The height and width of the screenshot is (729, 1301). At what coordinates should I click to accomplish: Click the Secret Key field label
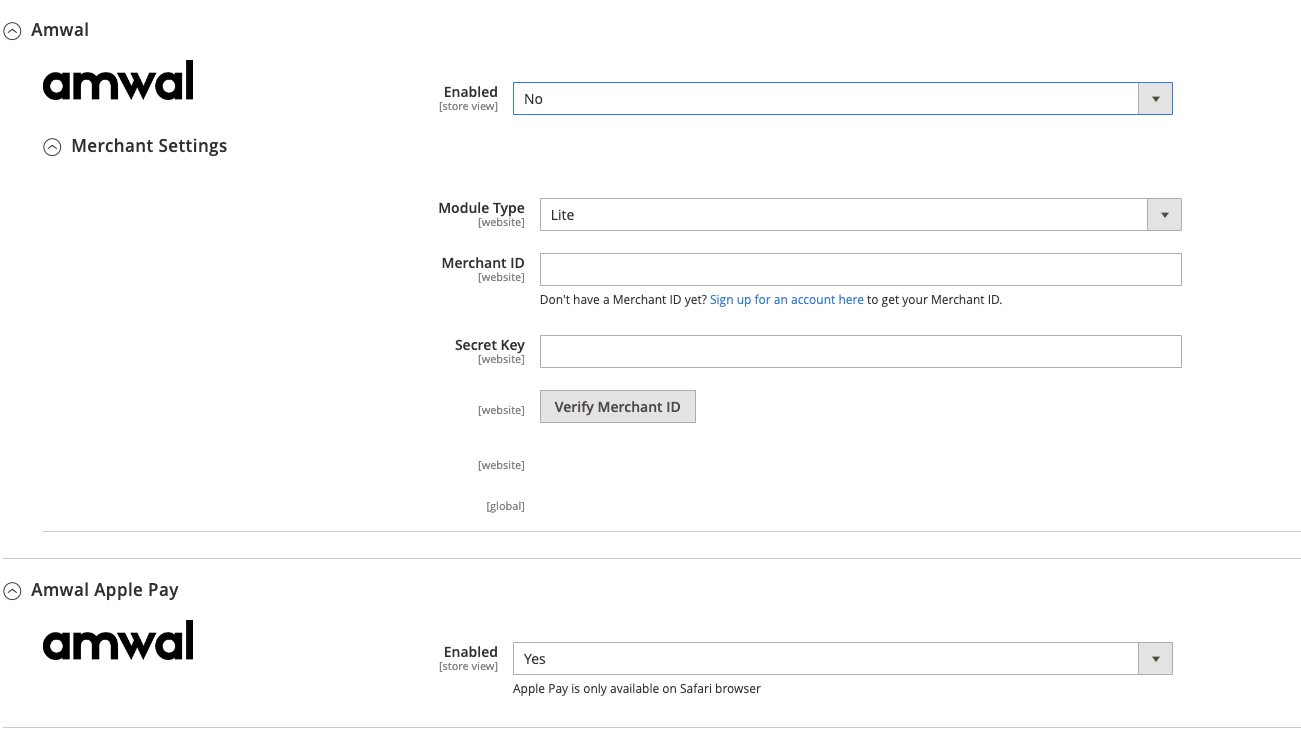pyautogui.click(x=489, y=345)
